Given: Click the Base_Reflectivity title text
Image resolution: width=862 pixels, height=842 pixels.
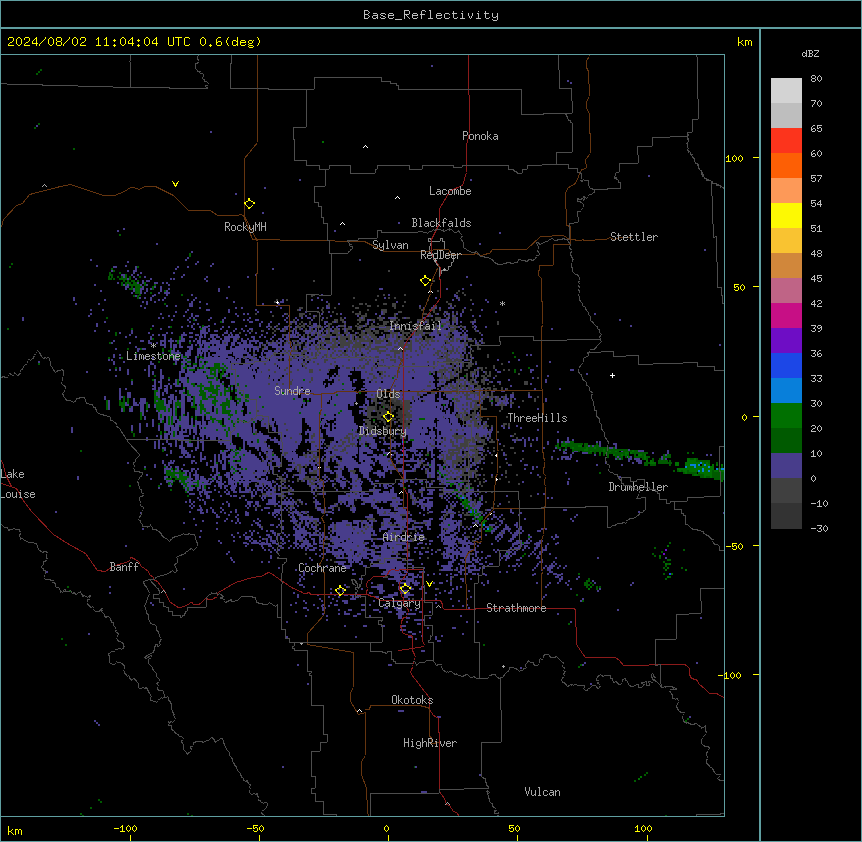Looking at the screenshot, I should coord(431,15).
